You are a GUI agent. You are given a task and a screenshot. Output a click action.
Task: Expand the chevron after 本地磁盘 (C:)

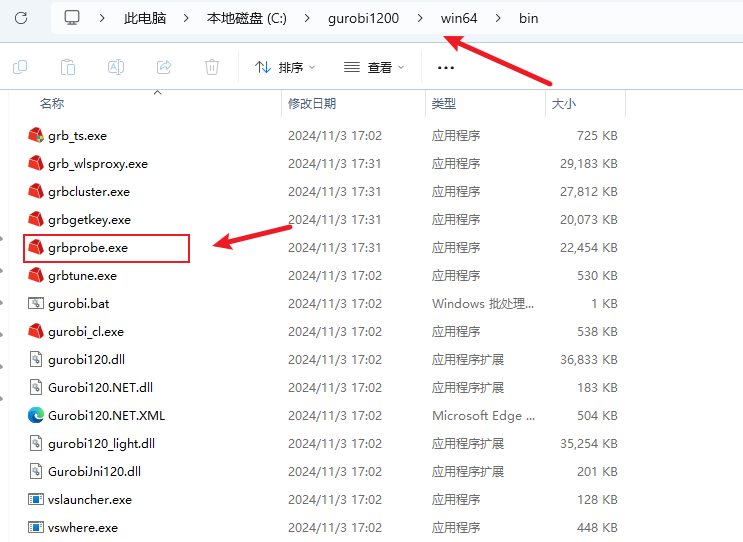pos(308,18)
